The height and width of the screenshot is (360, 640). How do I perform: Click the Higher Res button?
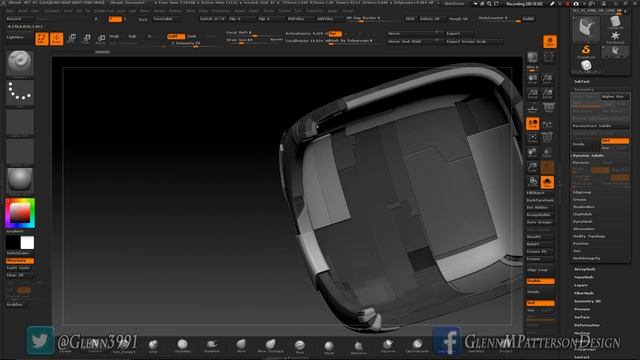pyautogui.click(x=615, y=97)
